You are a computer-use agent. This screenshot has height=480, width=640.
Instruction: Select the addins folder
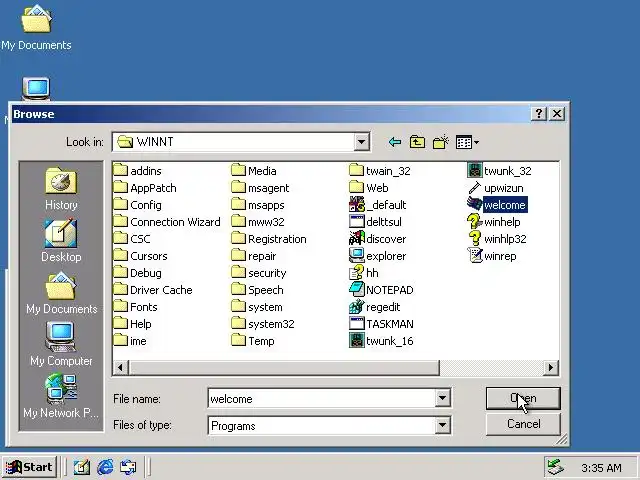tap(138, 171)
